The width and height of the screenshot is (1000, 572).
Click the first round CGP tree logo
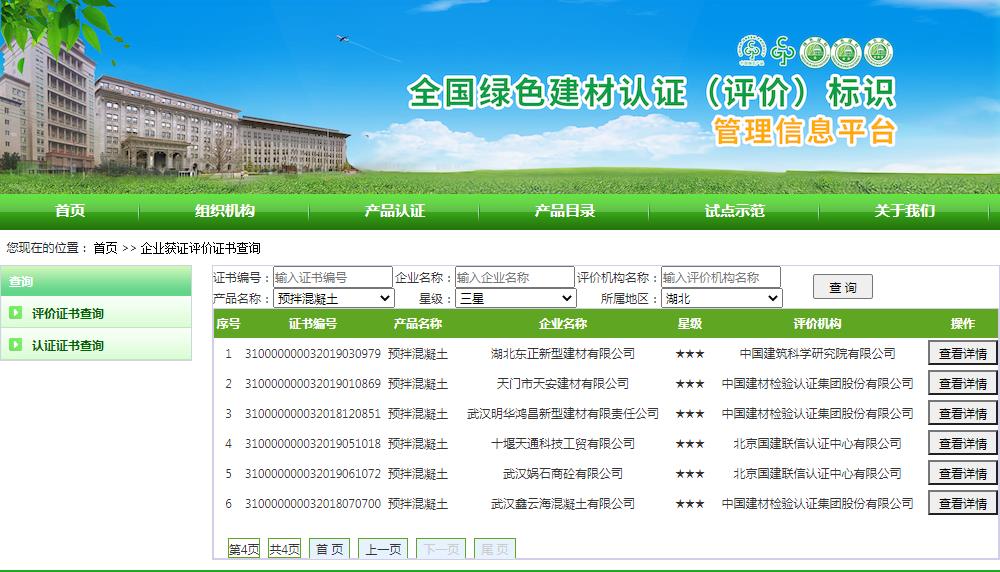tap(751, 52)
